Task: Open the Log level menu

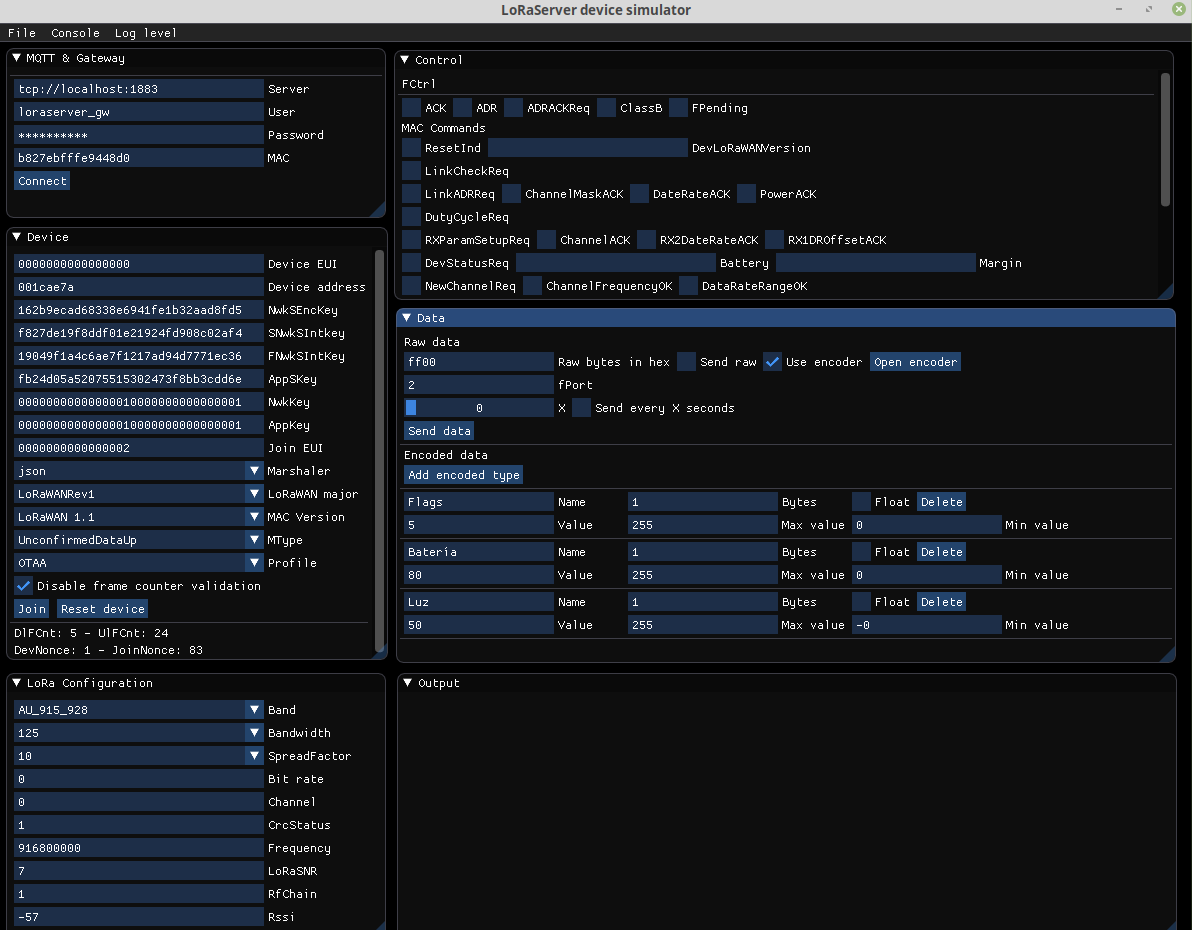Action: click(x=145, y=33)
